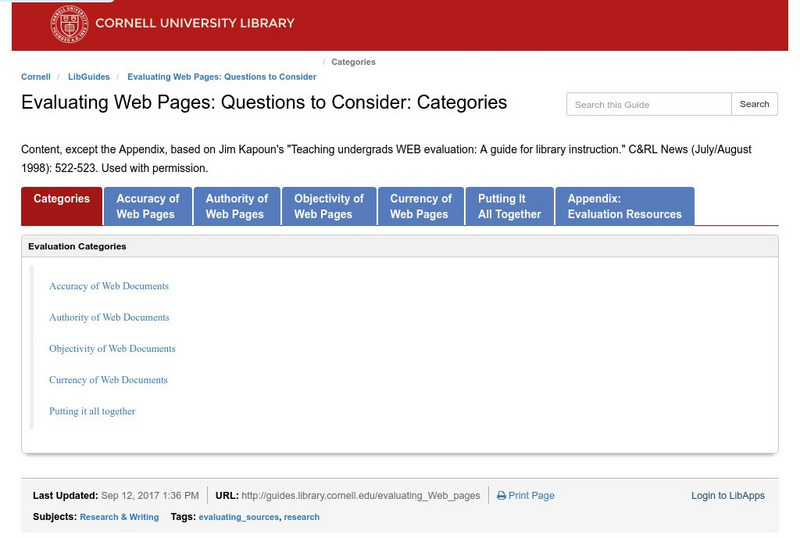Click the guide URL text in footer

point(361,496)
